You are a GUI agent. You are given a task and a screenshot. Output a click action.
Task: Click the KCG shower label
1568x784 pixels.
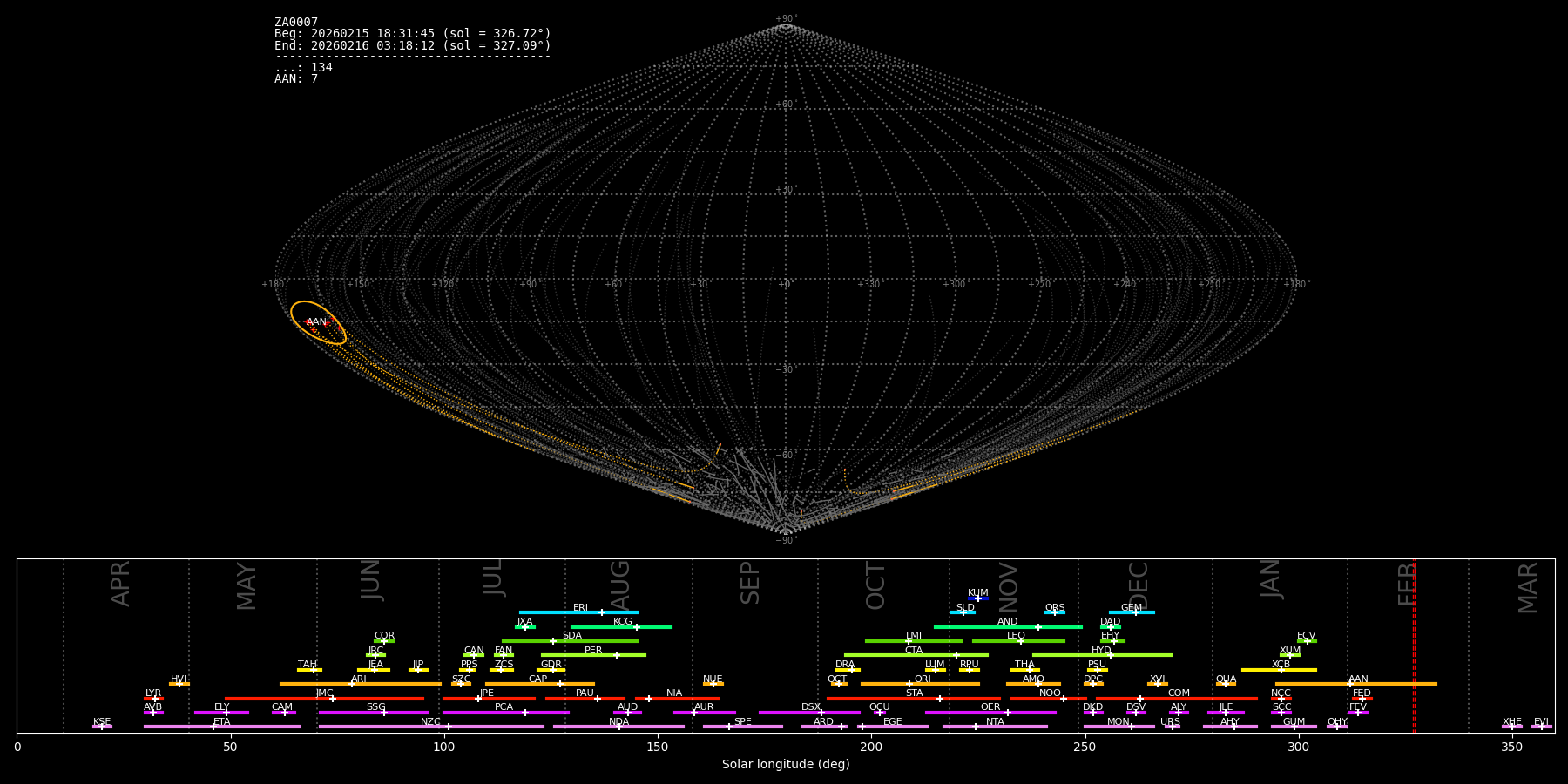(x=623, y=622)
